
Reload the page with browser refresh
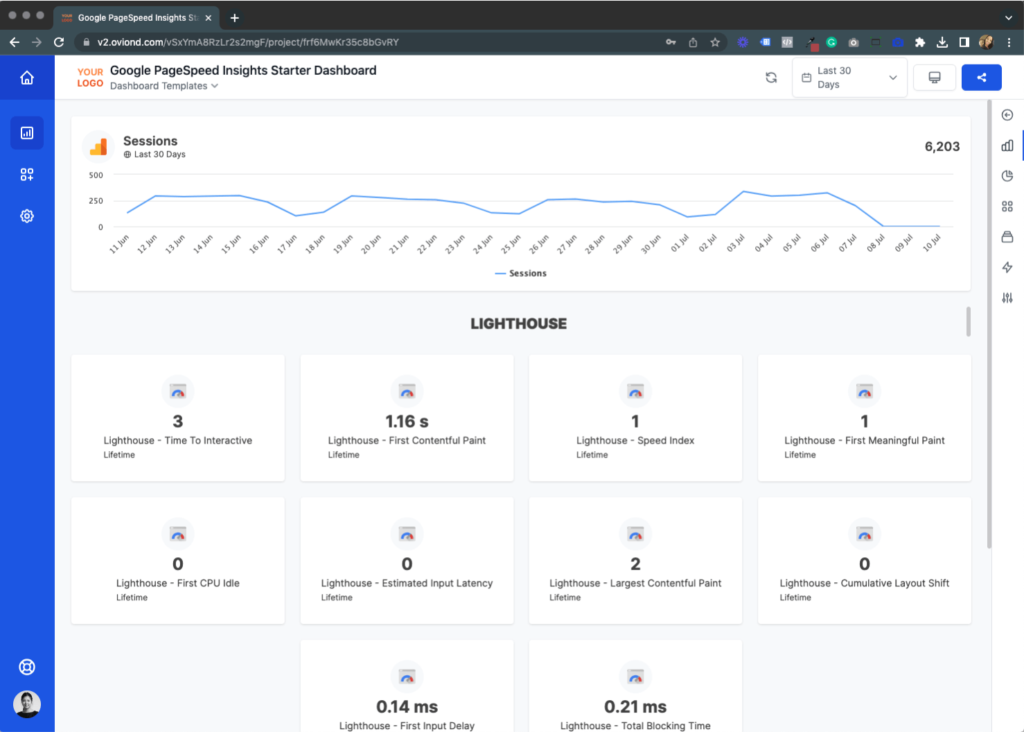(x=59, y=42)
